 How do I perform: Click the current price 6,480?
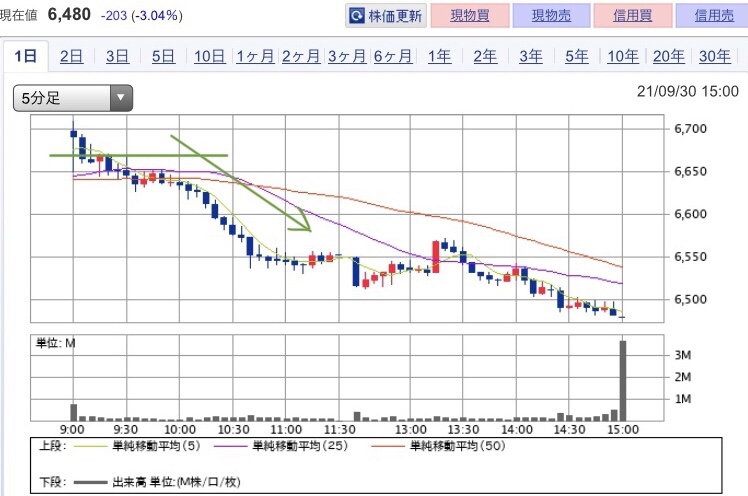(69, 14)
